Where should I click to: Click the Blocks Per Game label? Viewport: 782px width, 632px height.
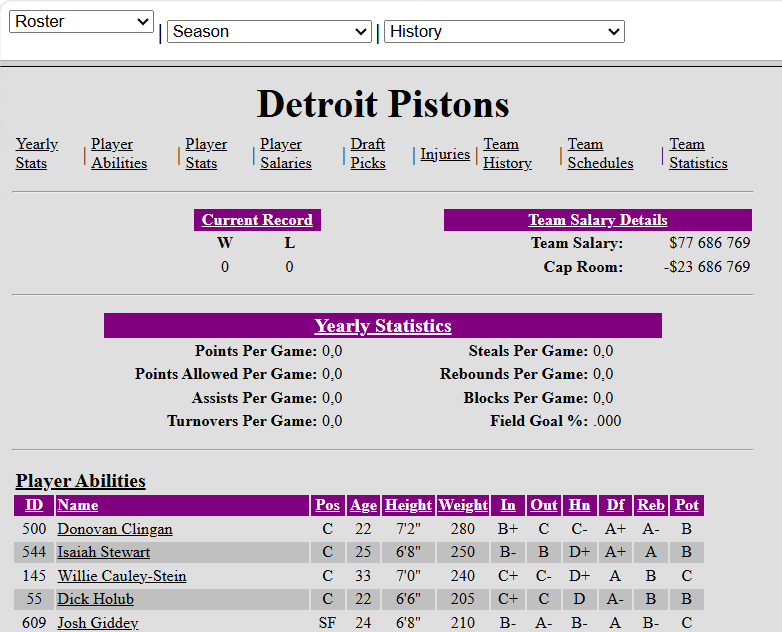click(x=526, y=398)
